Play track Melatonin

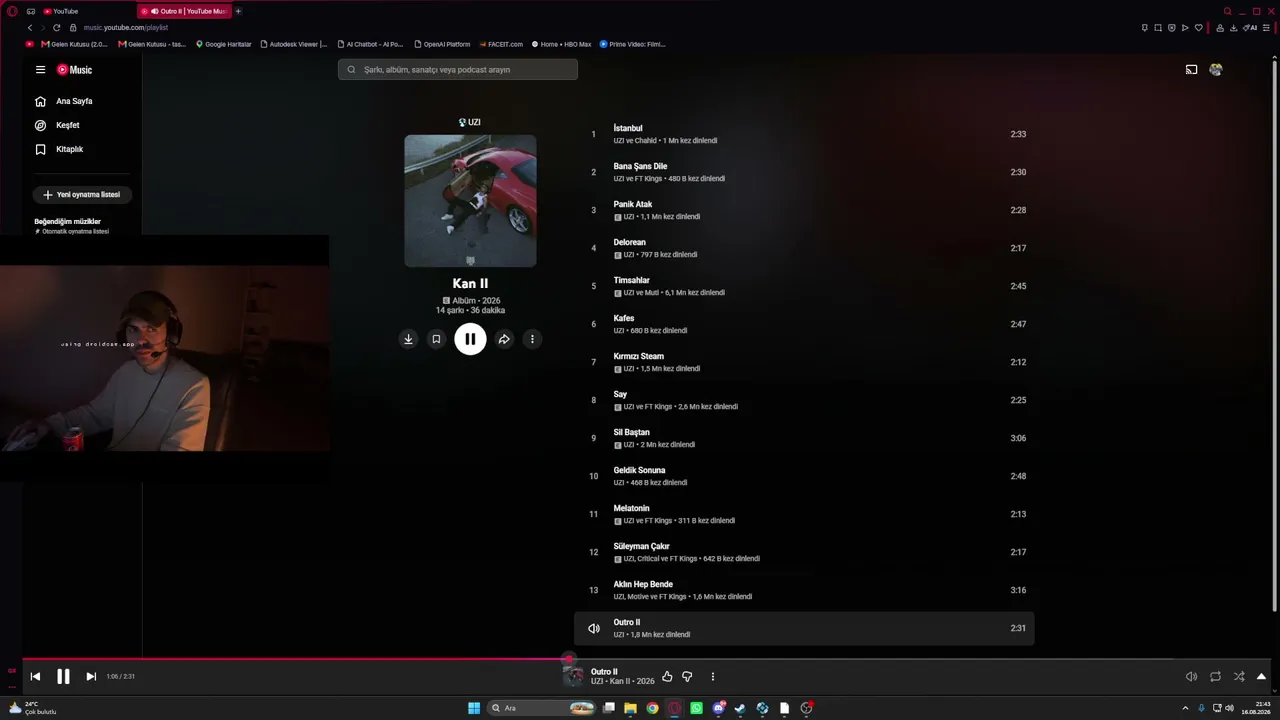[804, 514]
